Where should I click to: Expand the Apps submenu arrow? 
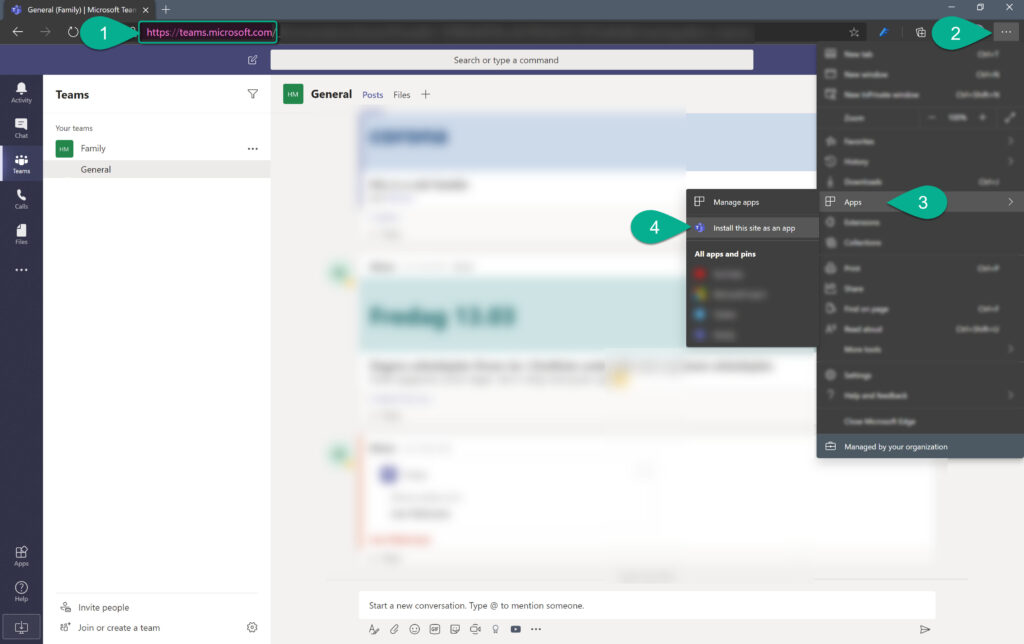click(x=1010, y=202)
